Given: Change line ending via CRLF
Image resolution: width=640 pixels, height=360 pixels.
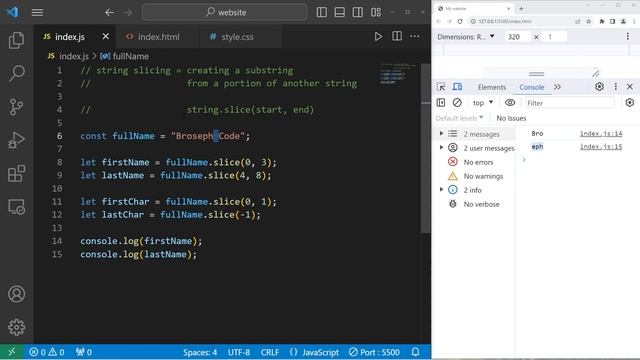Looking at the screenshot, I should pyautogui.click(x=270, y=352).
